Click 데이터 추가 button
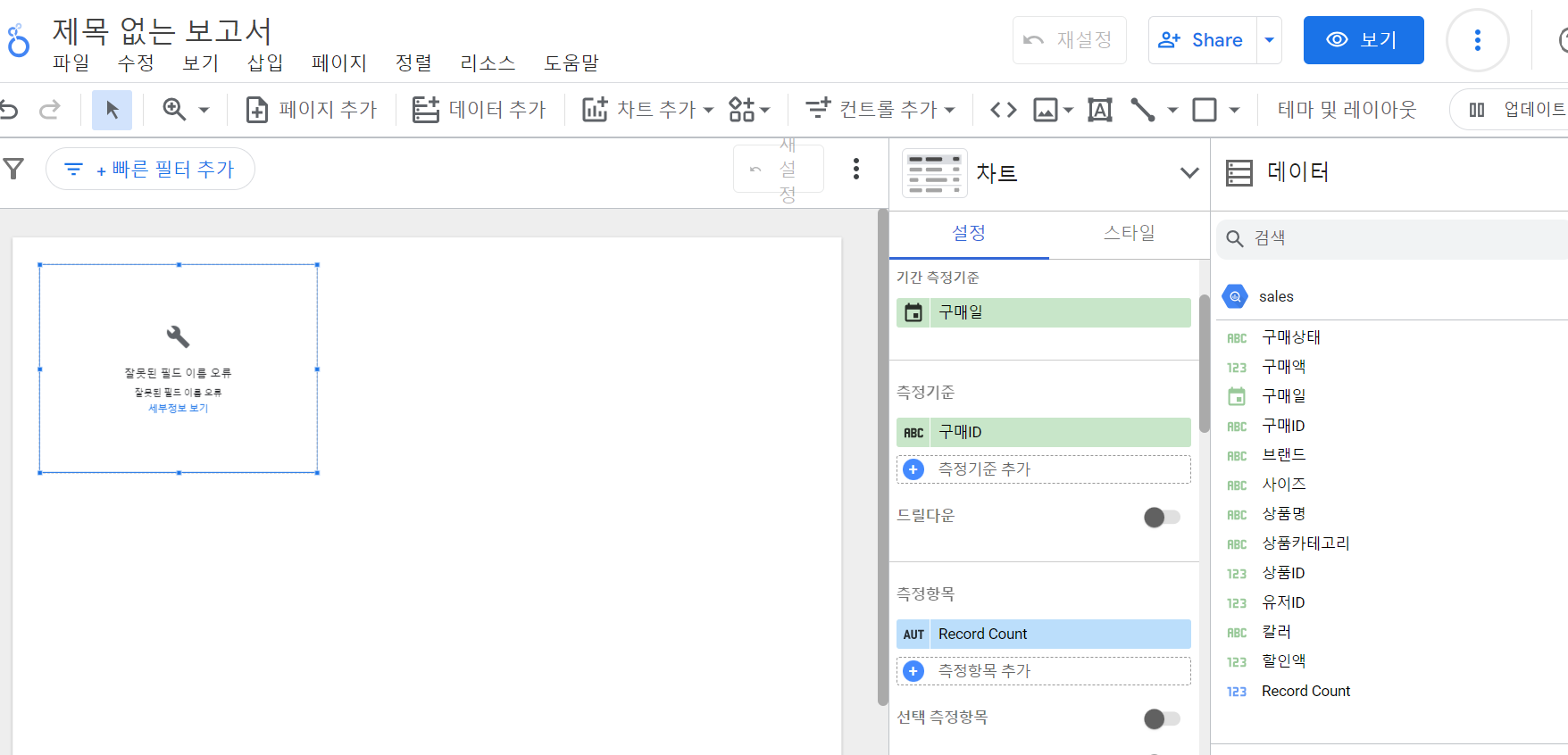 pos(479,110)
